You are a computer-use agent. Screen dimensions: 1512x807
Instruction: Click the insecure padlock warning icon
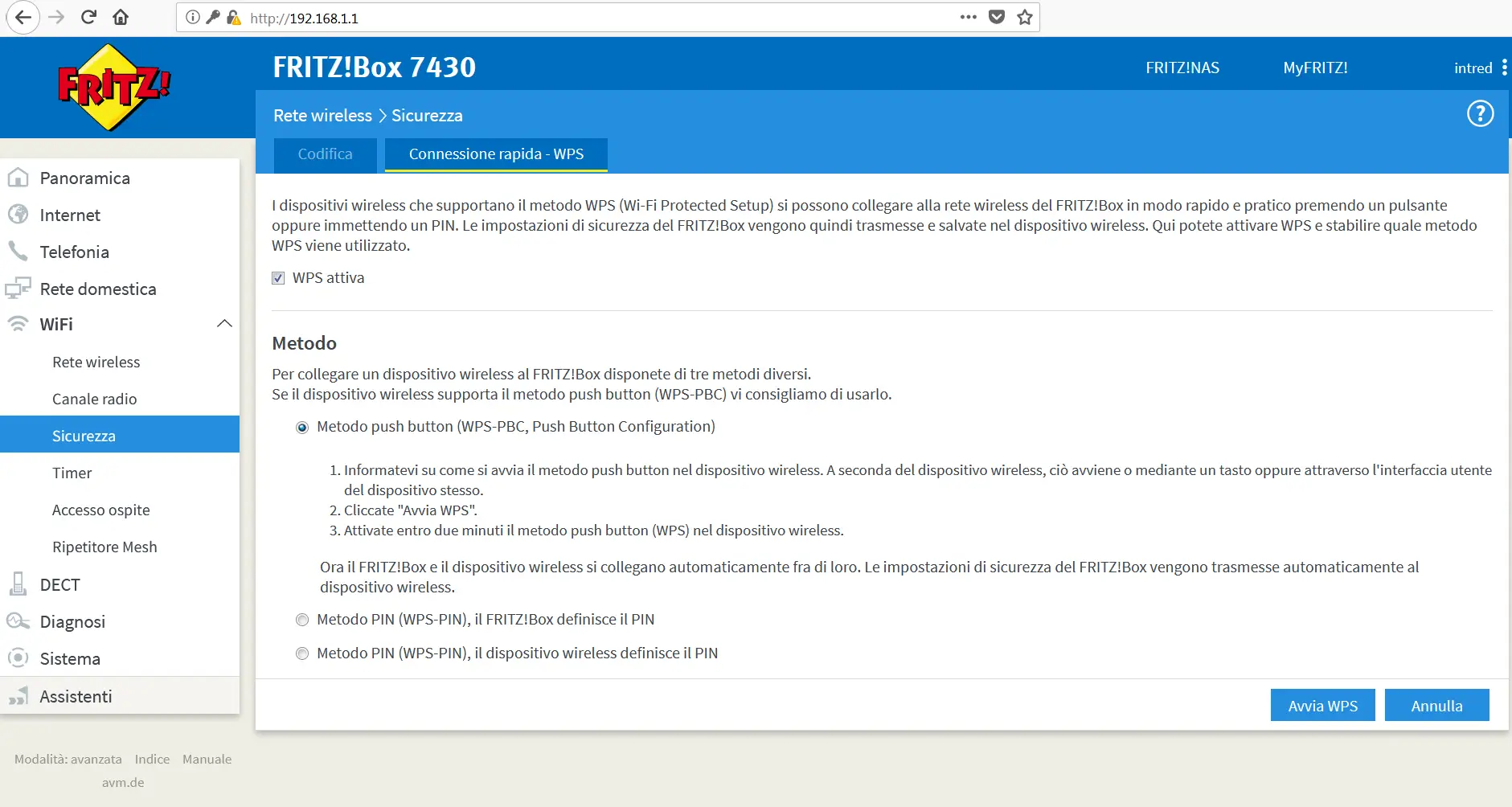pyautogui.click(x=234, y=17)
